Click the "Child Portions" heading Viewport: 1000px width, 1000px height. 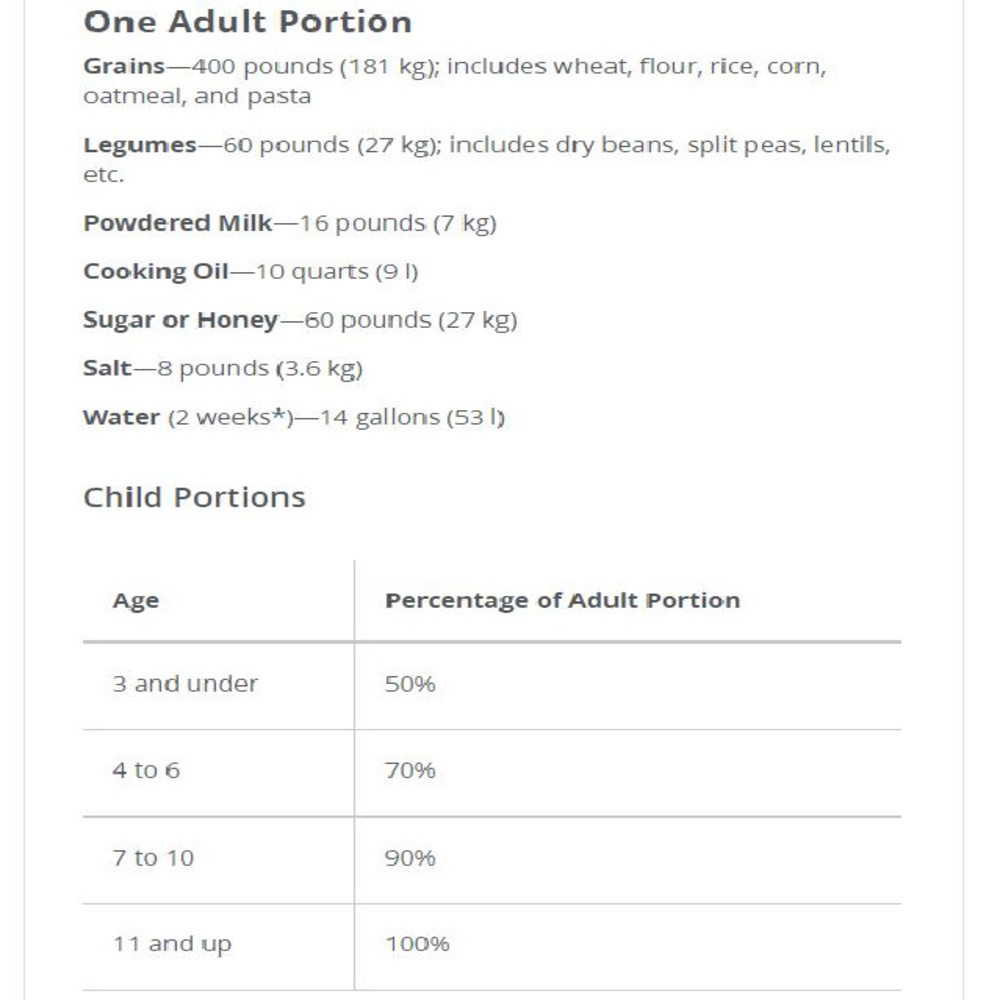pyautogui.click(x=194, y=497)
